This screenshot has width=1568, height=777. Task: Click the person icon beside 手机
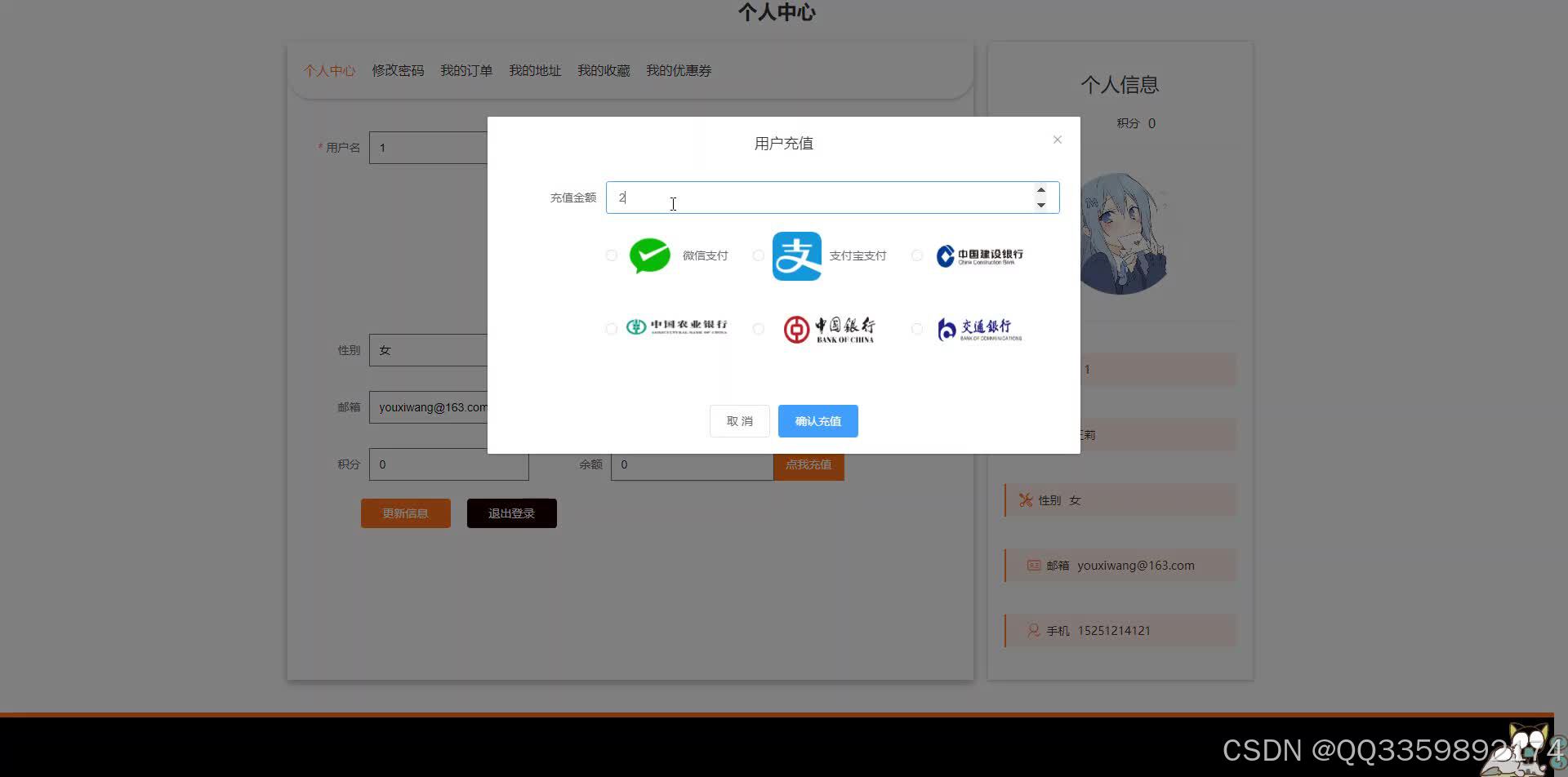(1034, 630)
